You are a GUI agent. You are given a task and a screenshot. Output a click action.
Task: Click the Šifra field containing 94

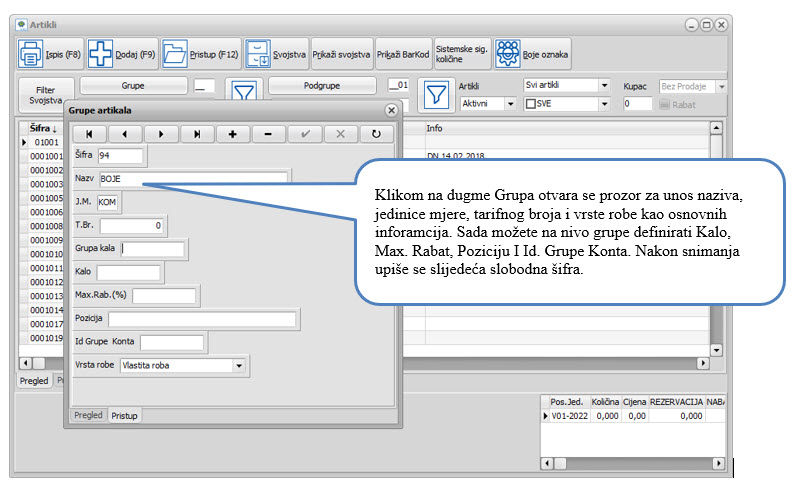(120, 155)
